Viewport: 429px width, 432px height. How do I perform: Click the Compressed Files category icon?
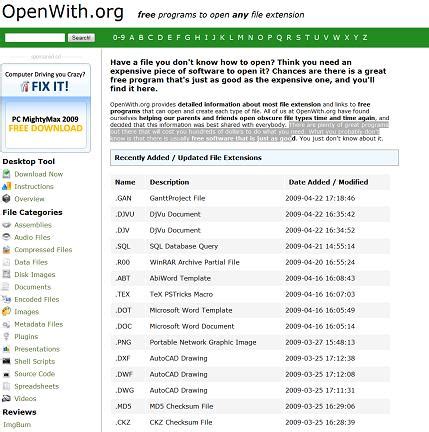[6, 250]
